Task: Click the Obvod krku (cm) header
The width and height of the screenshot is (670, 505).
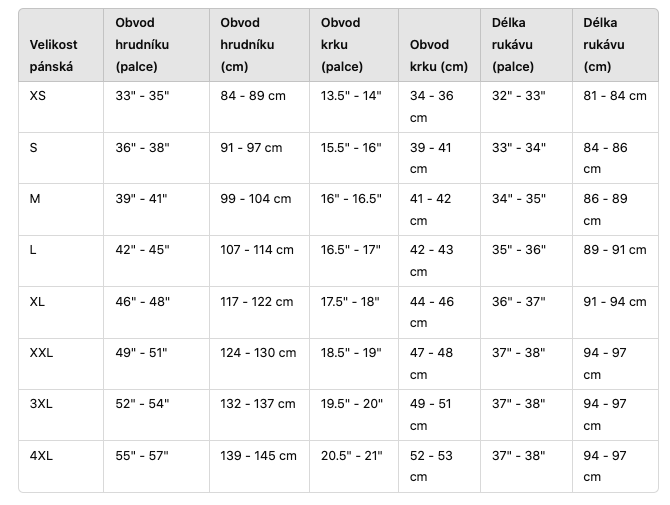Action: click(438, 56)
